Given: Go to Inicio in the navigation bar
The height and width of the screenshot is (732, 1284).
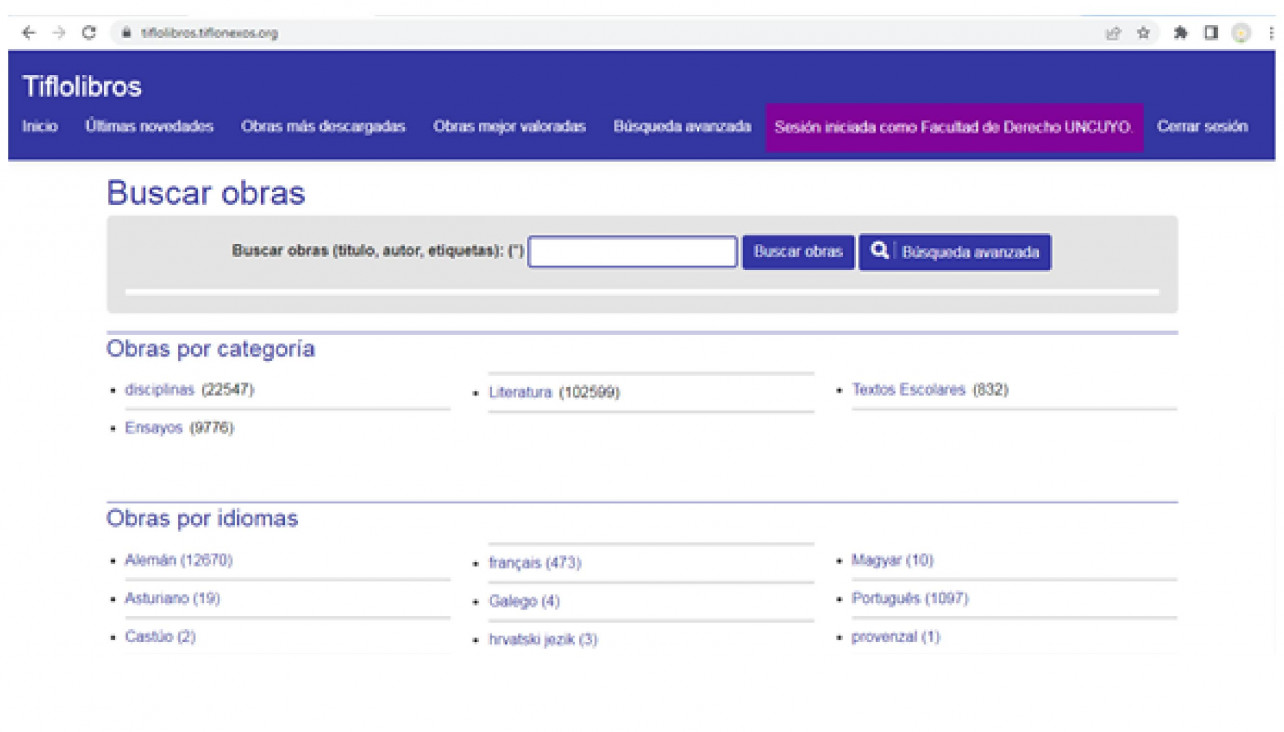Looking at the screenshot, I should coord(40,127).
